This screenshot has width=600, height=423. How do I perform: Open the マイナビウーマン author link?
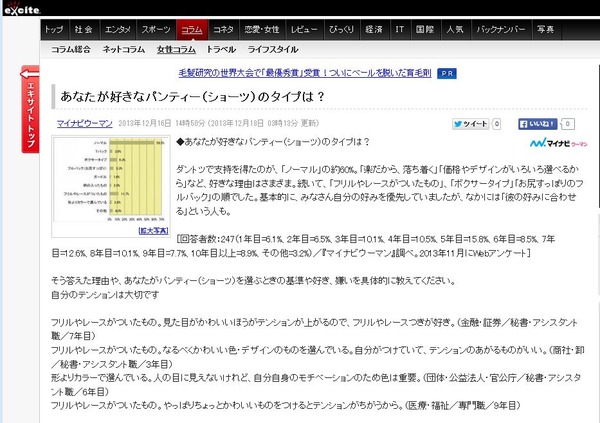(x=85, y=123)
